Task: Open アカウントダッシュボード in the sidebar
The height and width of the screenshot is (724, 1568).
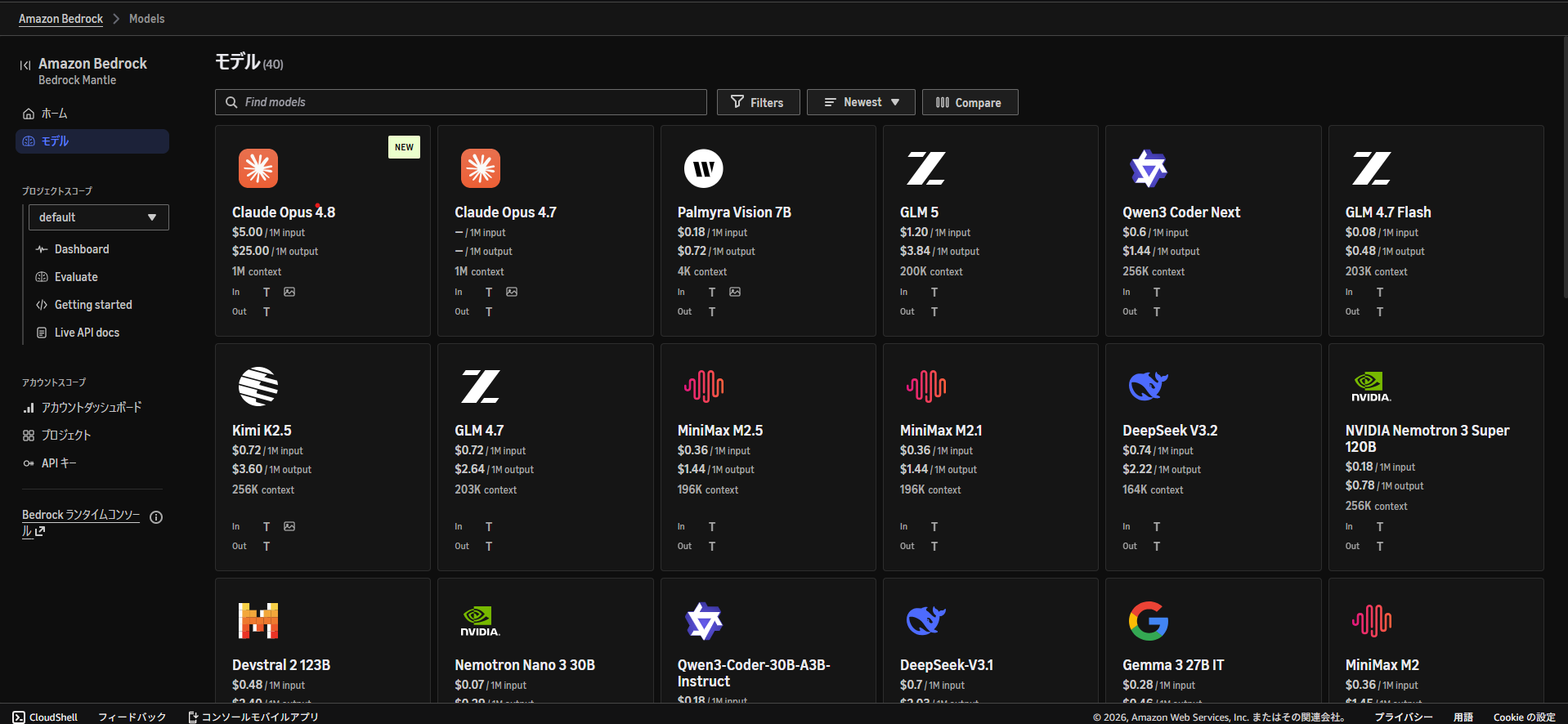Action: tap(92, 407)
